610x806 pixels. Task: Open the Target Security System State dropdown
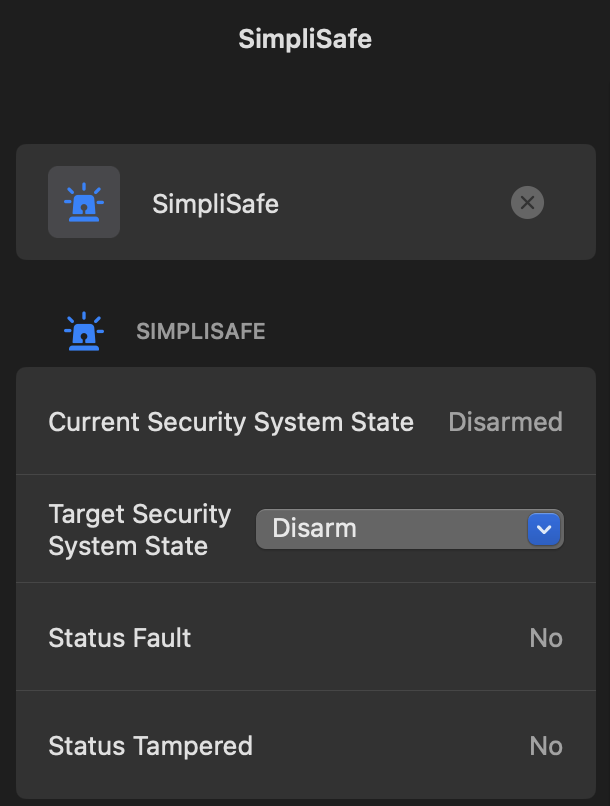coord(409,528)
